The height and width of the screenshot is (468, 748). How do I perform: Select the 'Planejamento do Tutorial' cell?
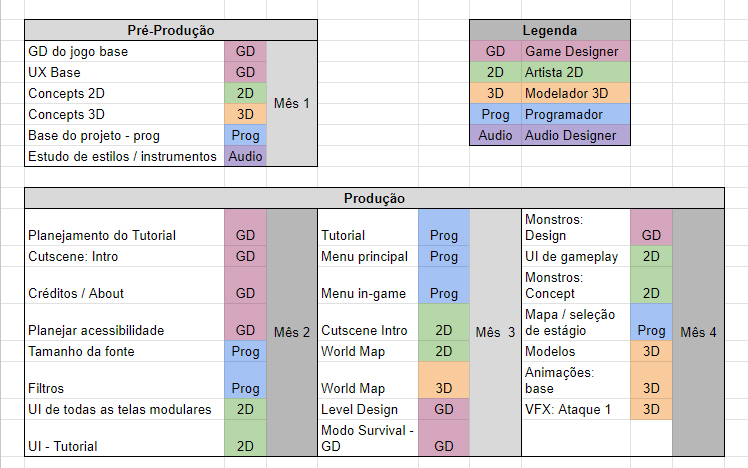coord(125,235)
